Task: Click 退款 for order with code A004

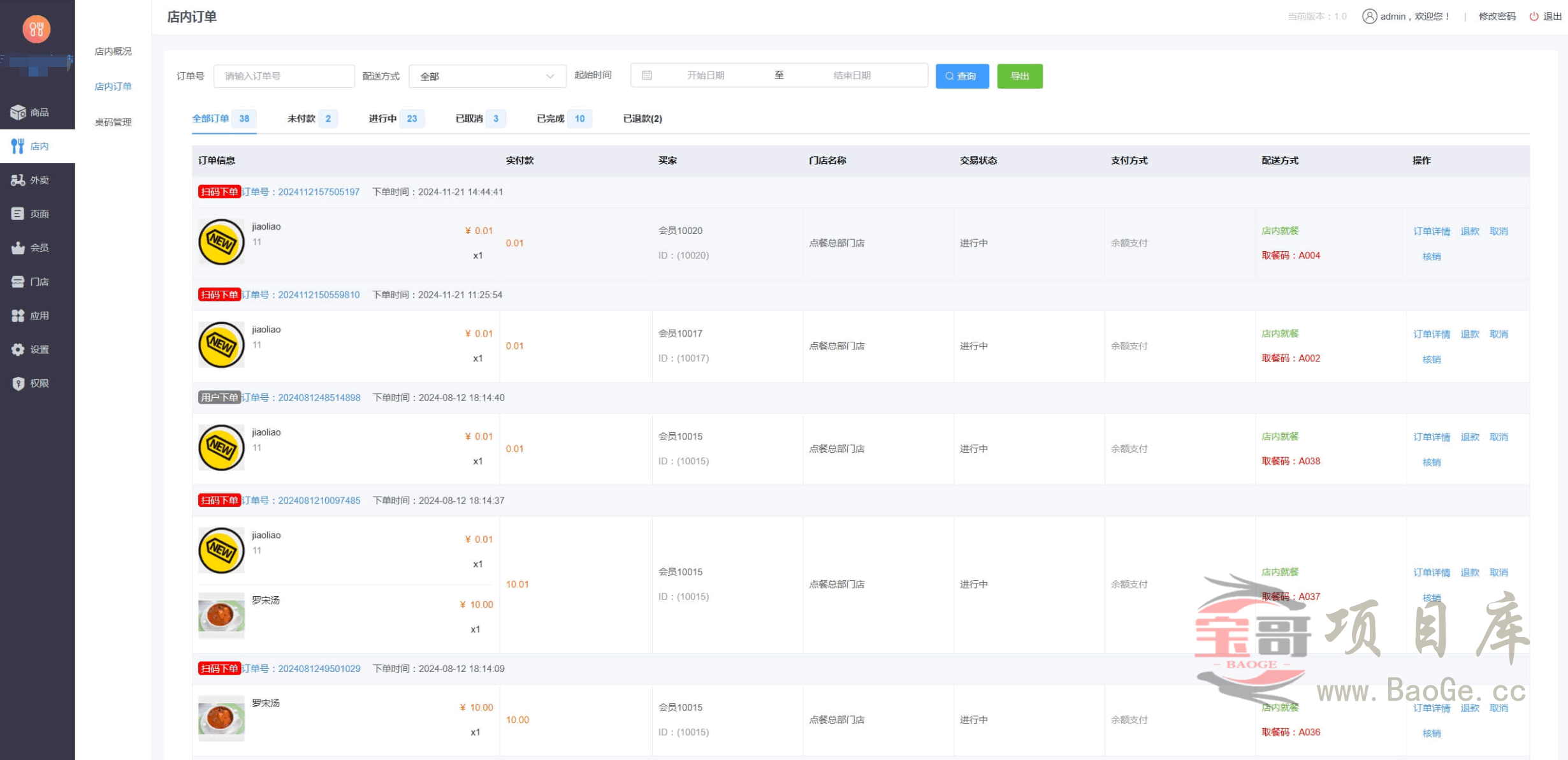Action: 1469,231
